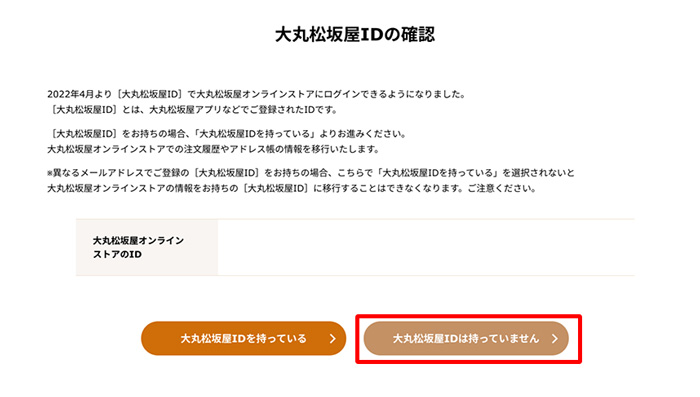This screenshot has width=700, height=397.
Task: Click the ストアのID text in table label
Action: point(117,255)
